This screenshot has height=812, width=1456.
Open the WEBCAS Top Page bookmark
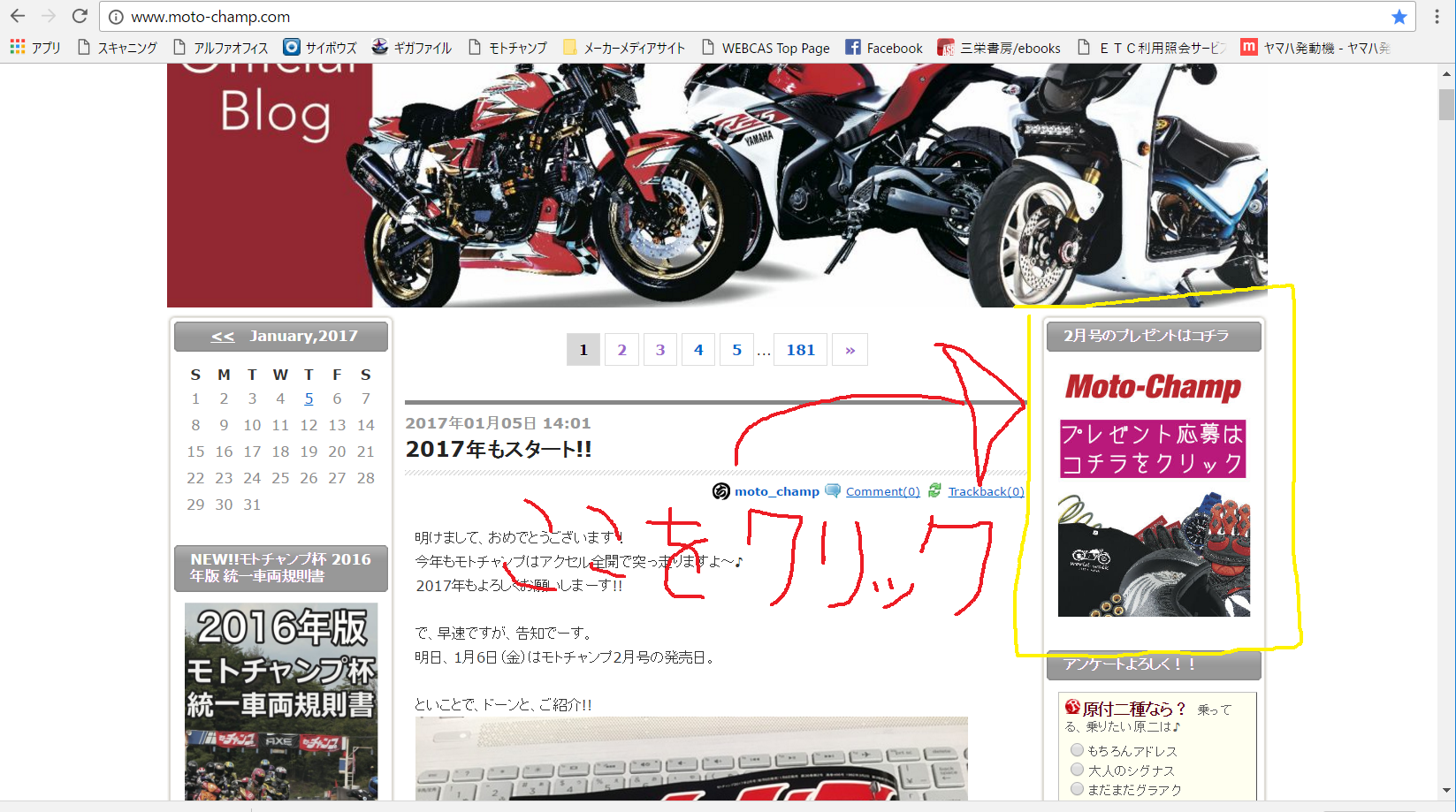pyautogui.click(x=766, y=48)
